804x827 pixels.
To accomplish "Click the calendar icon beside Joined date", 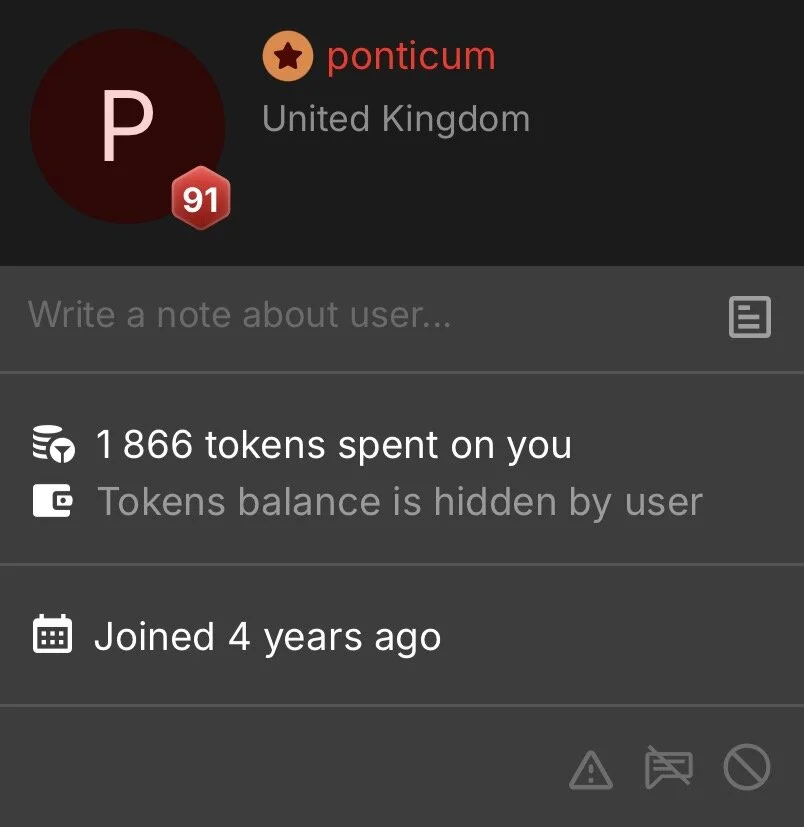I will tap(52, 633).
